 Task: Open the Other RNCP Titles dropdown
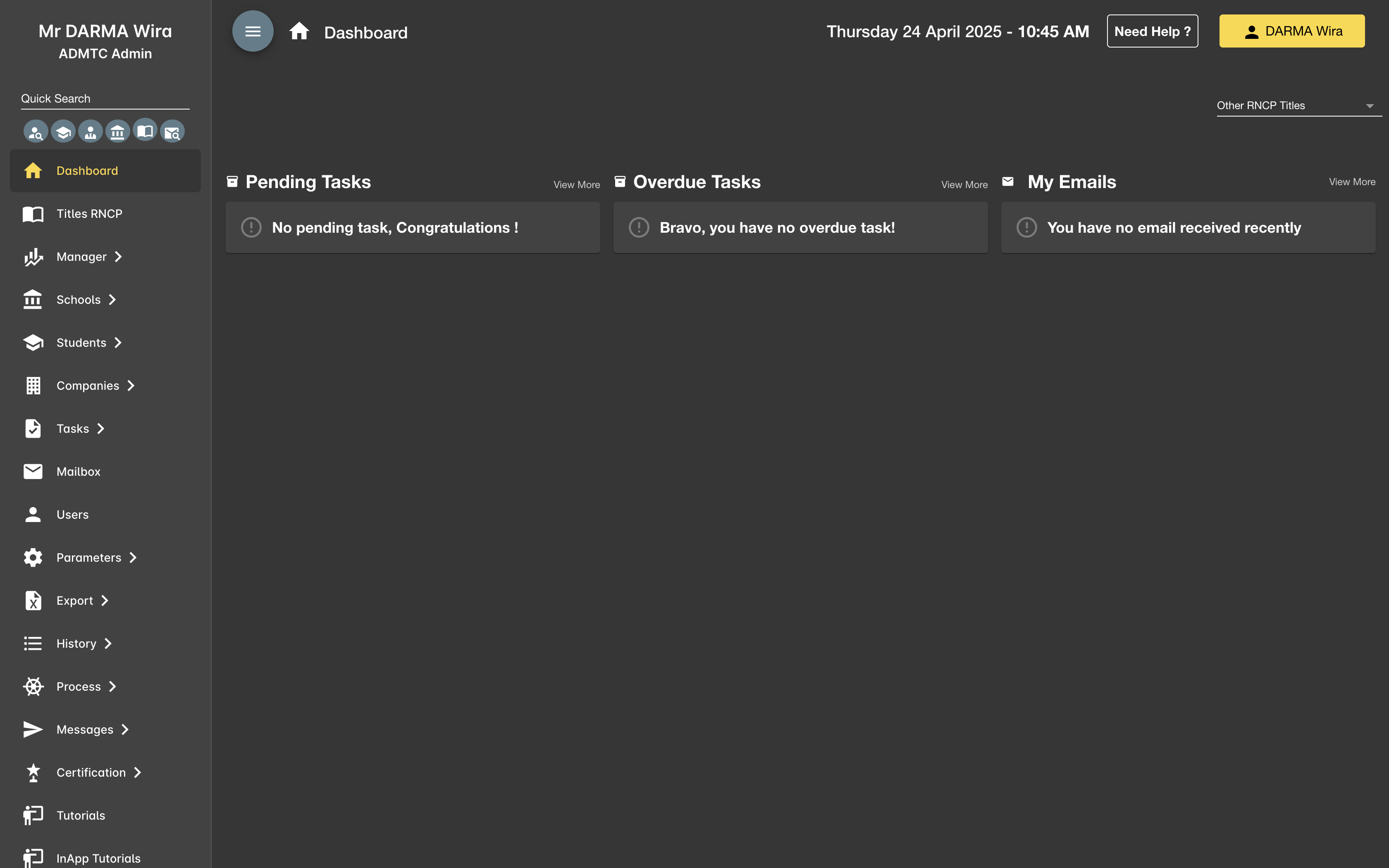(x=1298, y=106)
